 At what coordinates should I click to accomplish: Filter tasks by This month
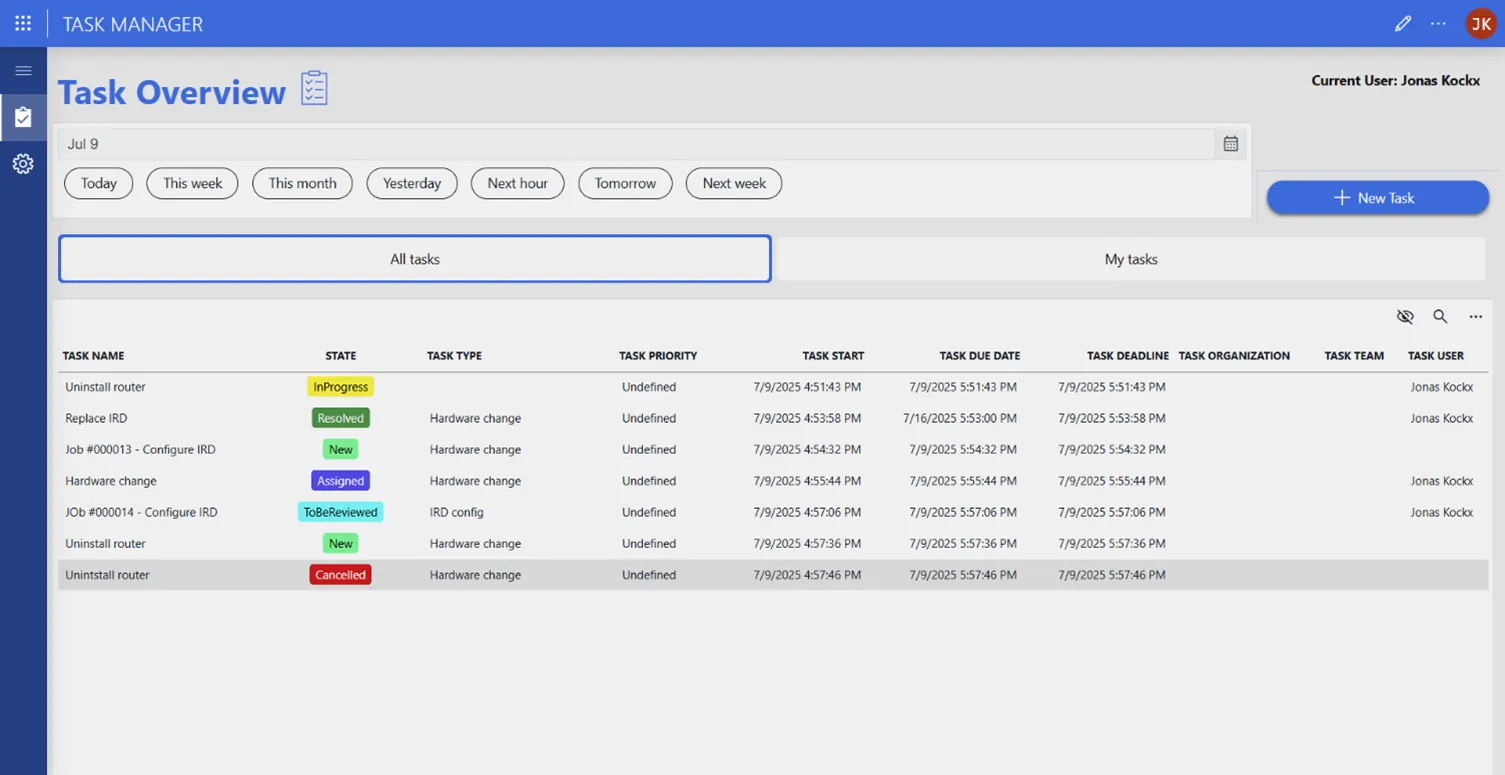click(x=302, y=183)
